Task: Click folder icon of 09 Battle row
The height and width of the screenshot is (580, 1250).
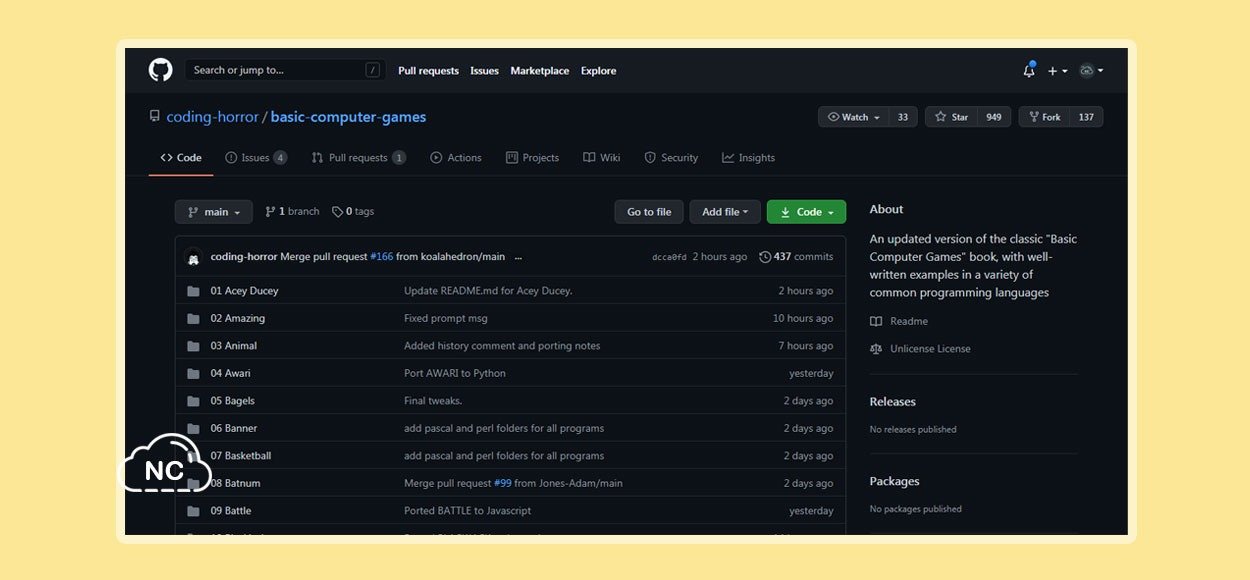Action: (193, 511)
